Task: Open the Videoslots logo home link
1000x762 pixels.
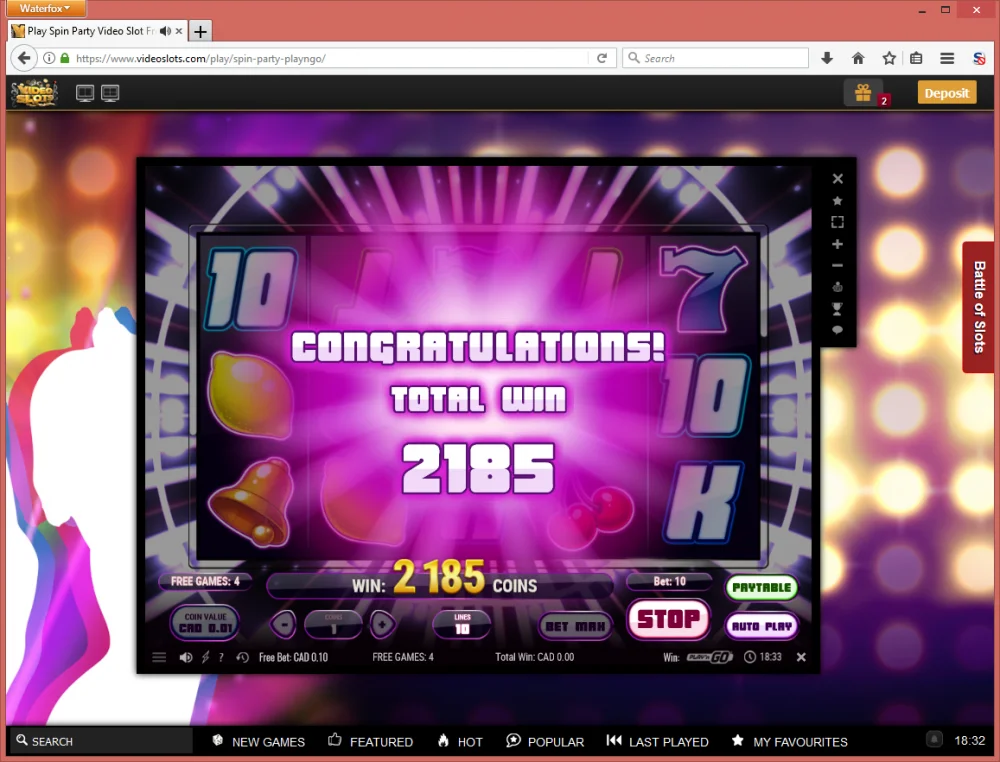Action: [34, 93]
